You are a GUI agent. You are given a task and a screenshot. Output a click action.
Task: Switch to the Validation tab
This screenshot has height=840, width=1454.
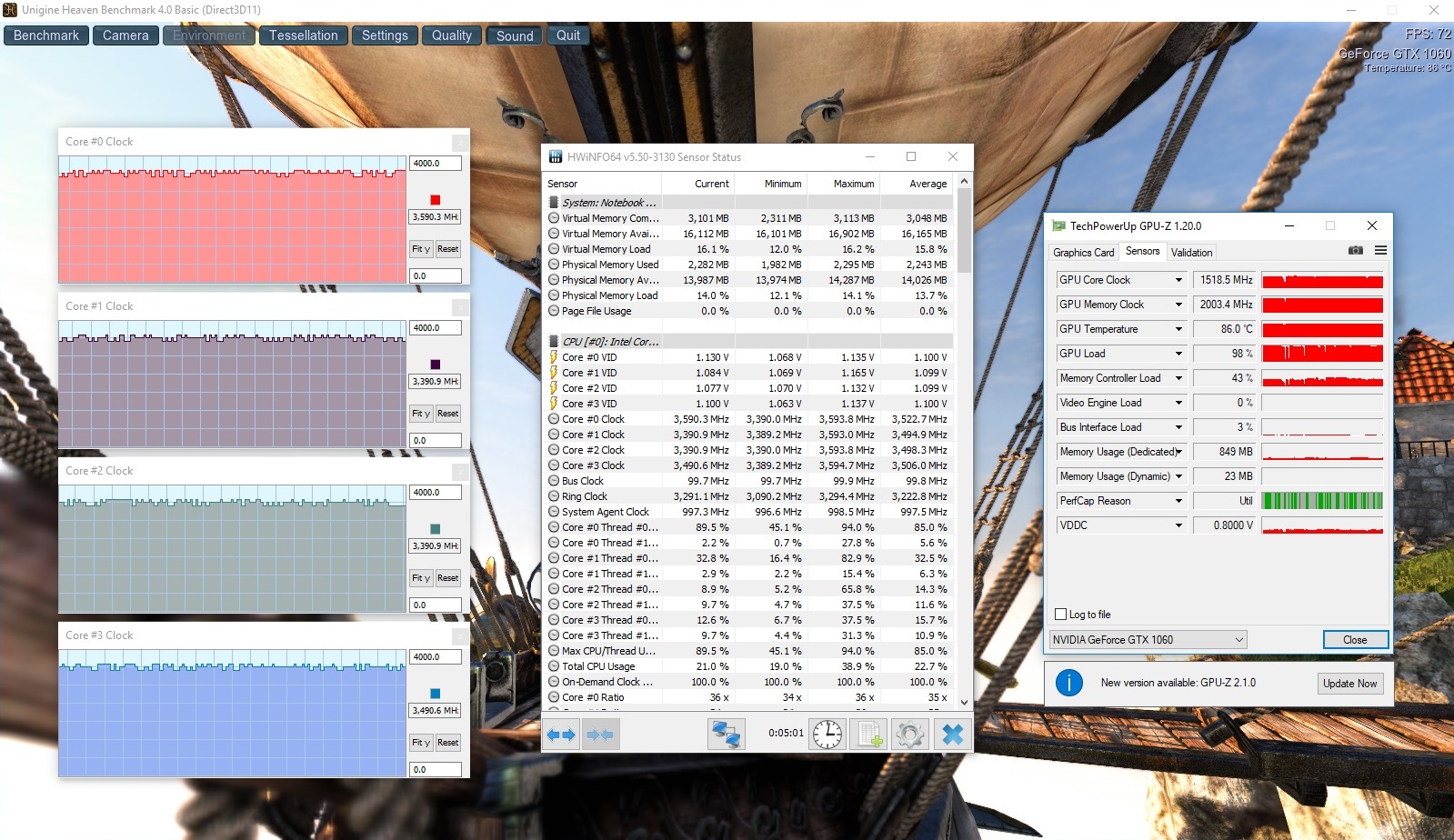1191,253
